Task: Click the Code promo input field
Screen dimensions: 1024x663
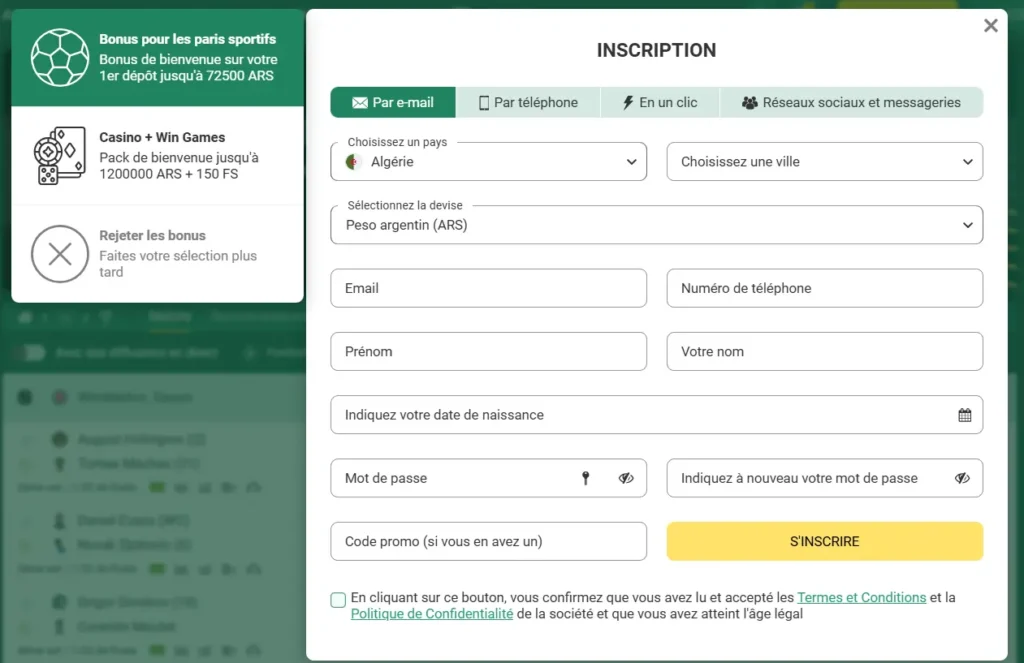Action: pos(488,542)
